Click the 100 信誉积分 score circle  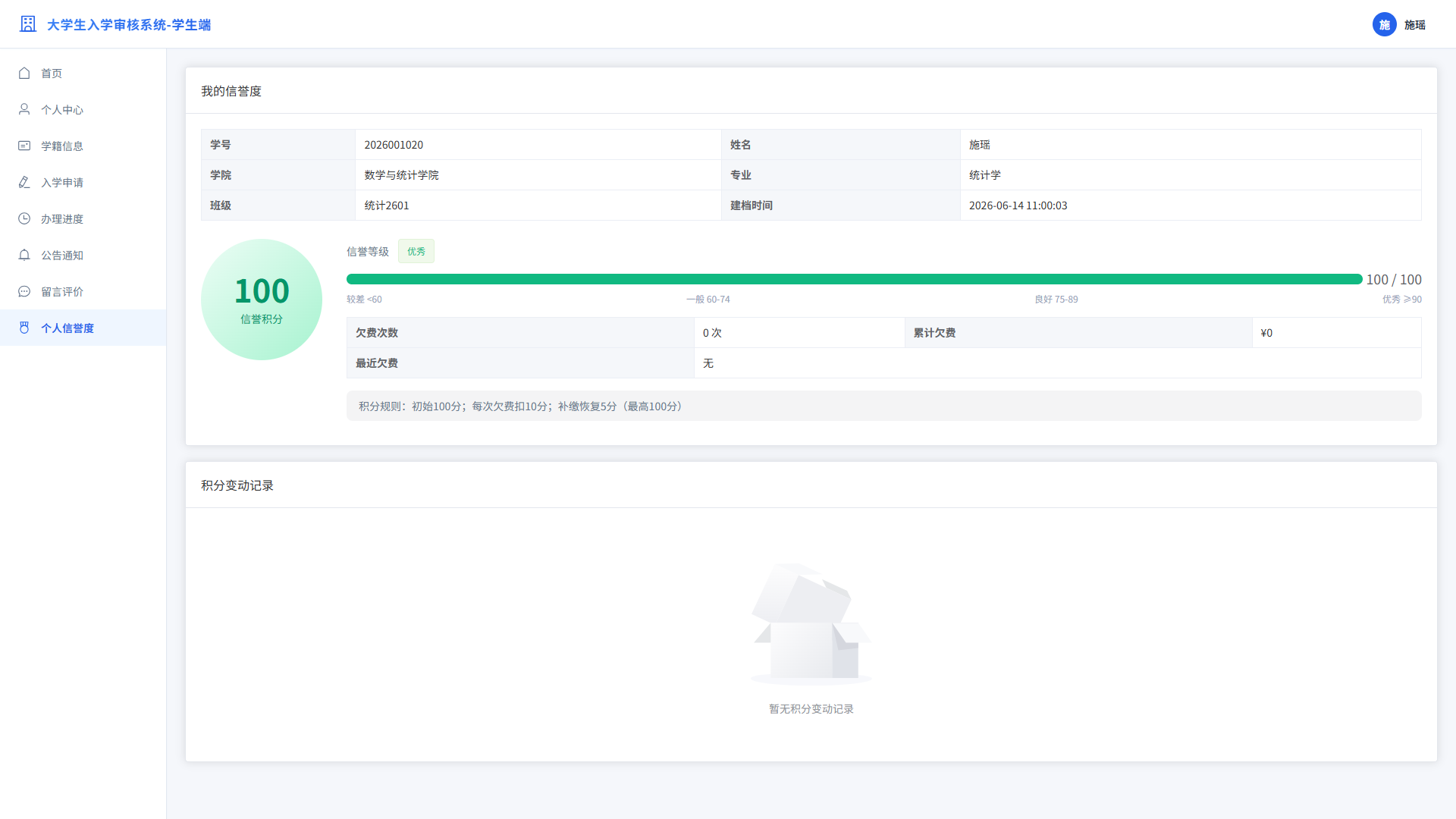click(x=262, y=300)
